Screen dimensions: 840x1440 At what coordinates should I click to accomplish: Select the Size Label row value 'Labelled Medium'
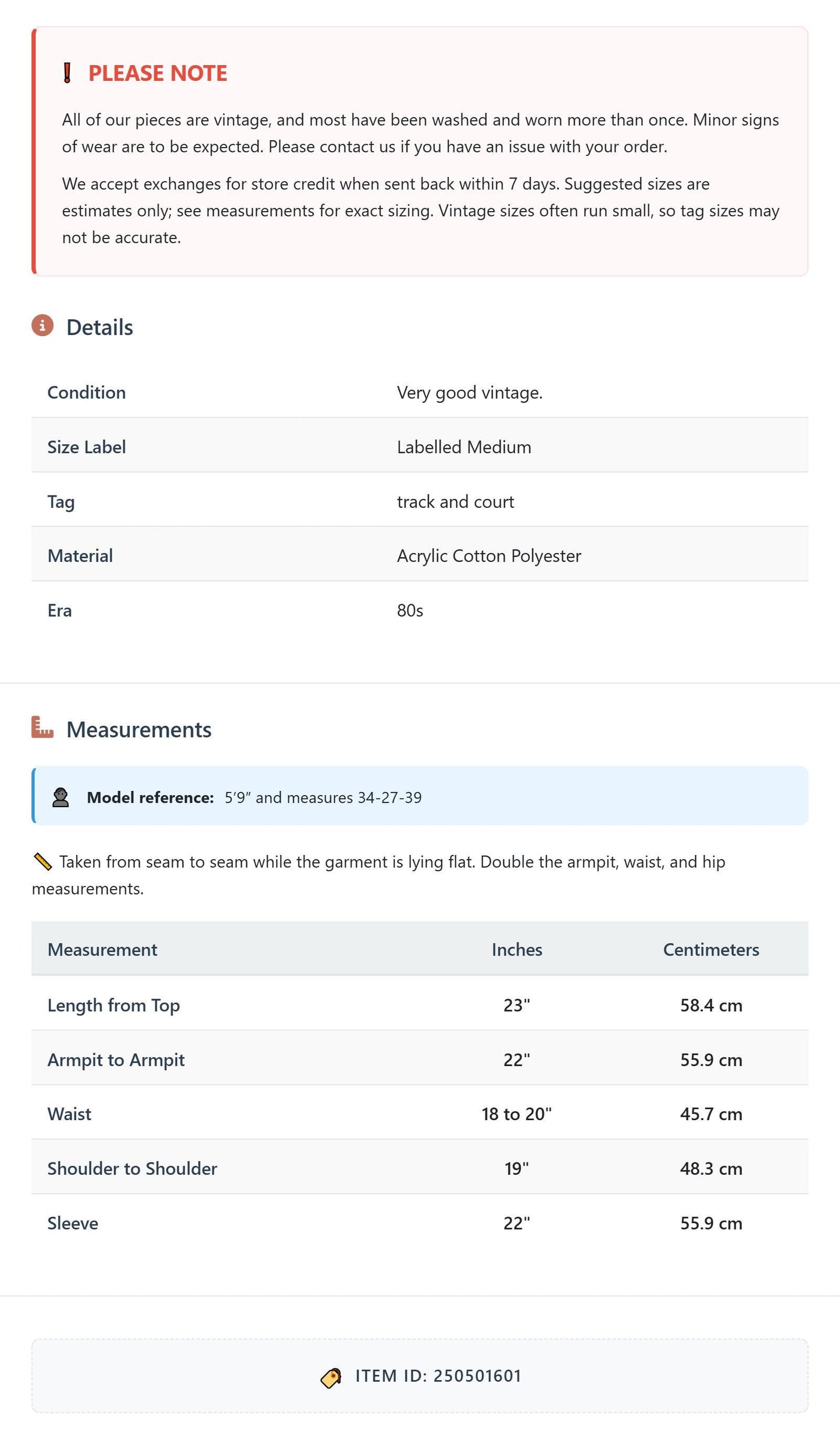coord(464,447)
